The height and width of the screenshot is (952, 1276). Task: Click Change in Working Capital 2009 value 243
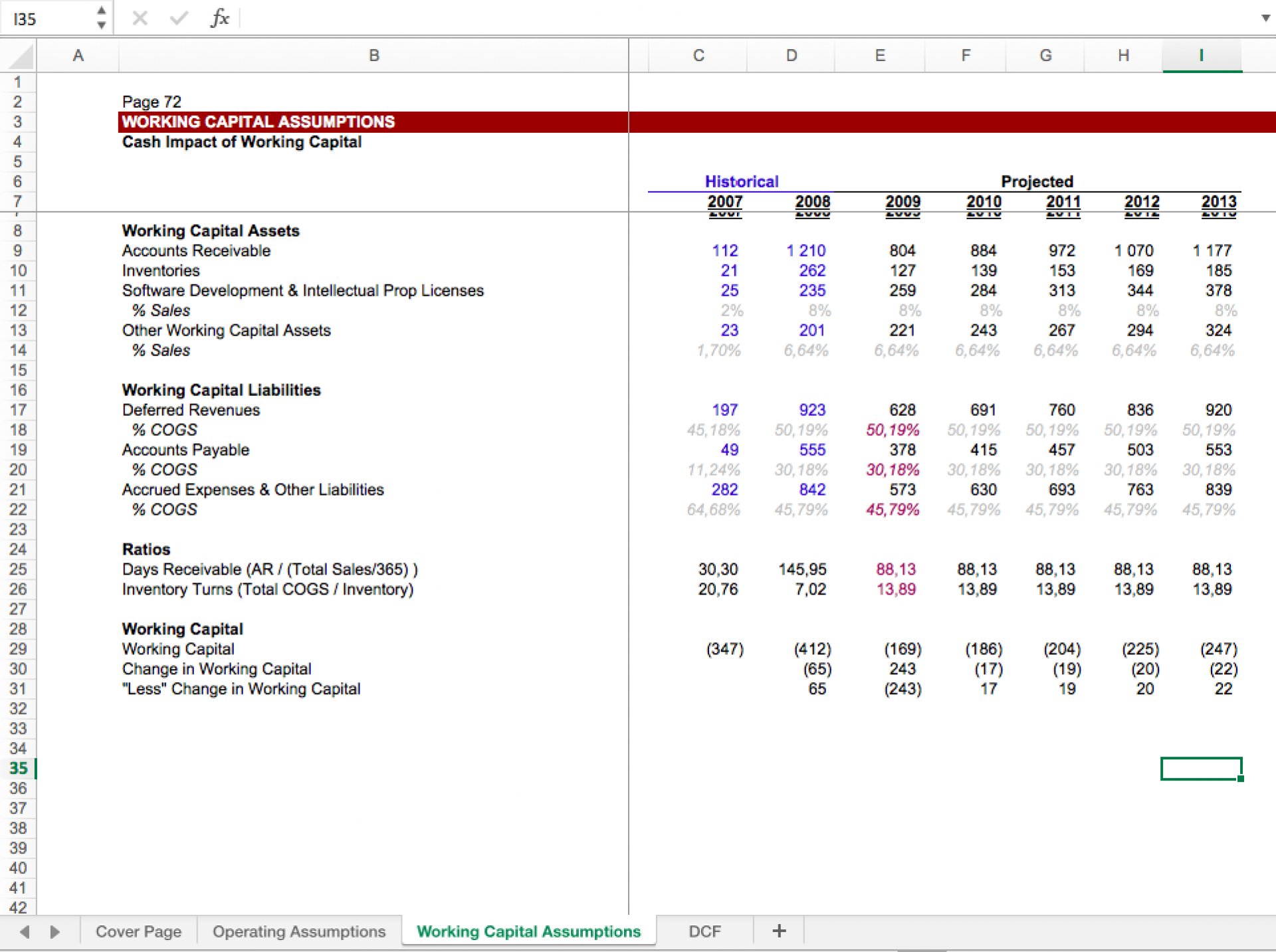point(903,669)
